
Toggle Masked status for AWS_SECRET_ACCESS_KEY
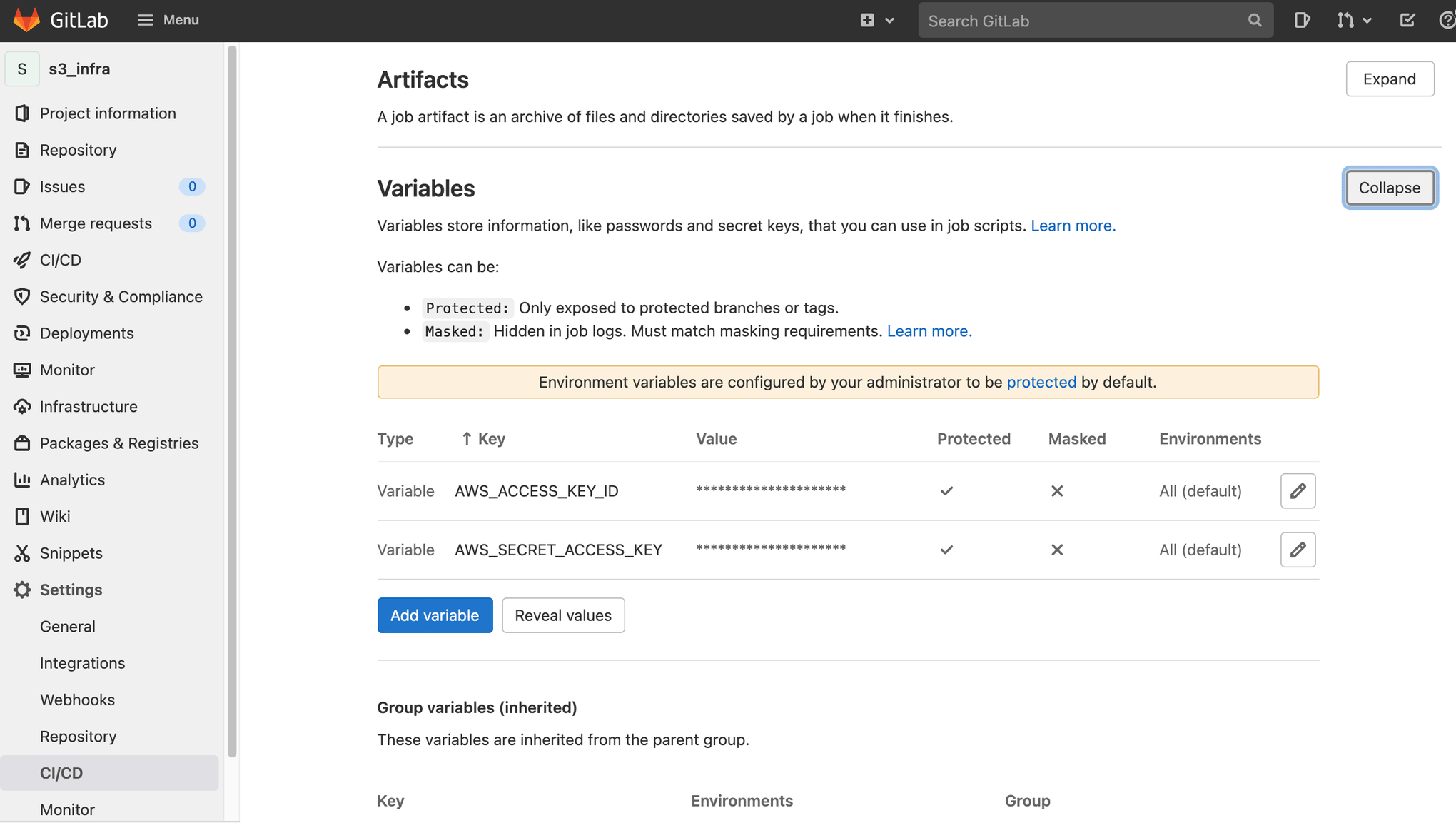pos(1057,549)
